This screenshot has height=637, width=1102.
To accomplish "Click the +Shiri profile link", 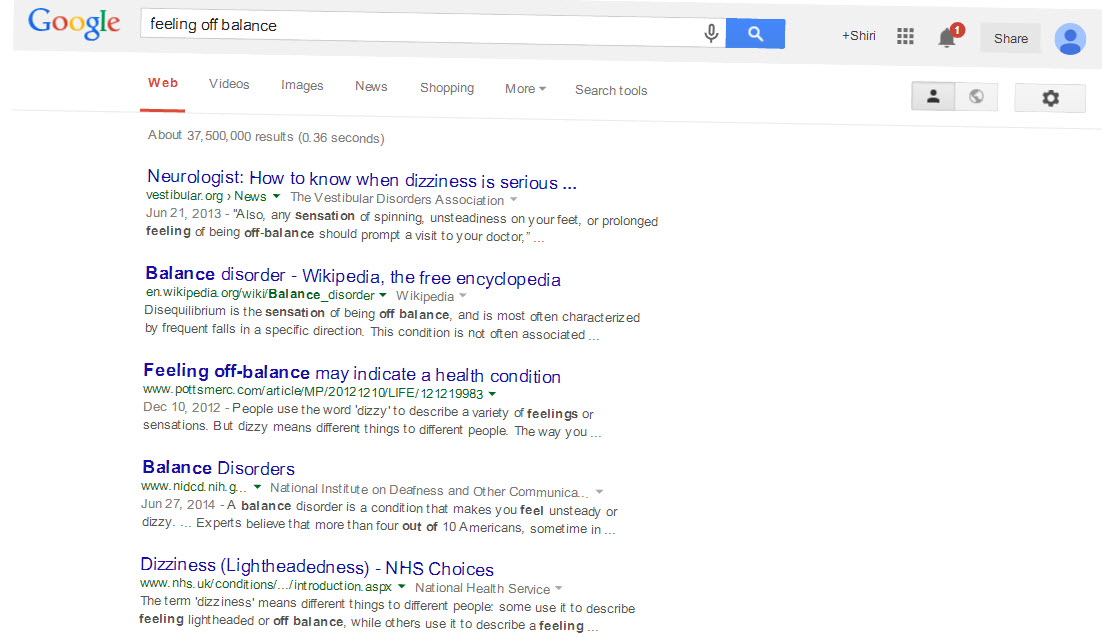I will coord(858,35).
